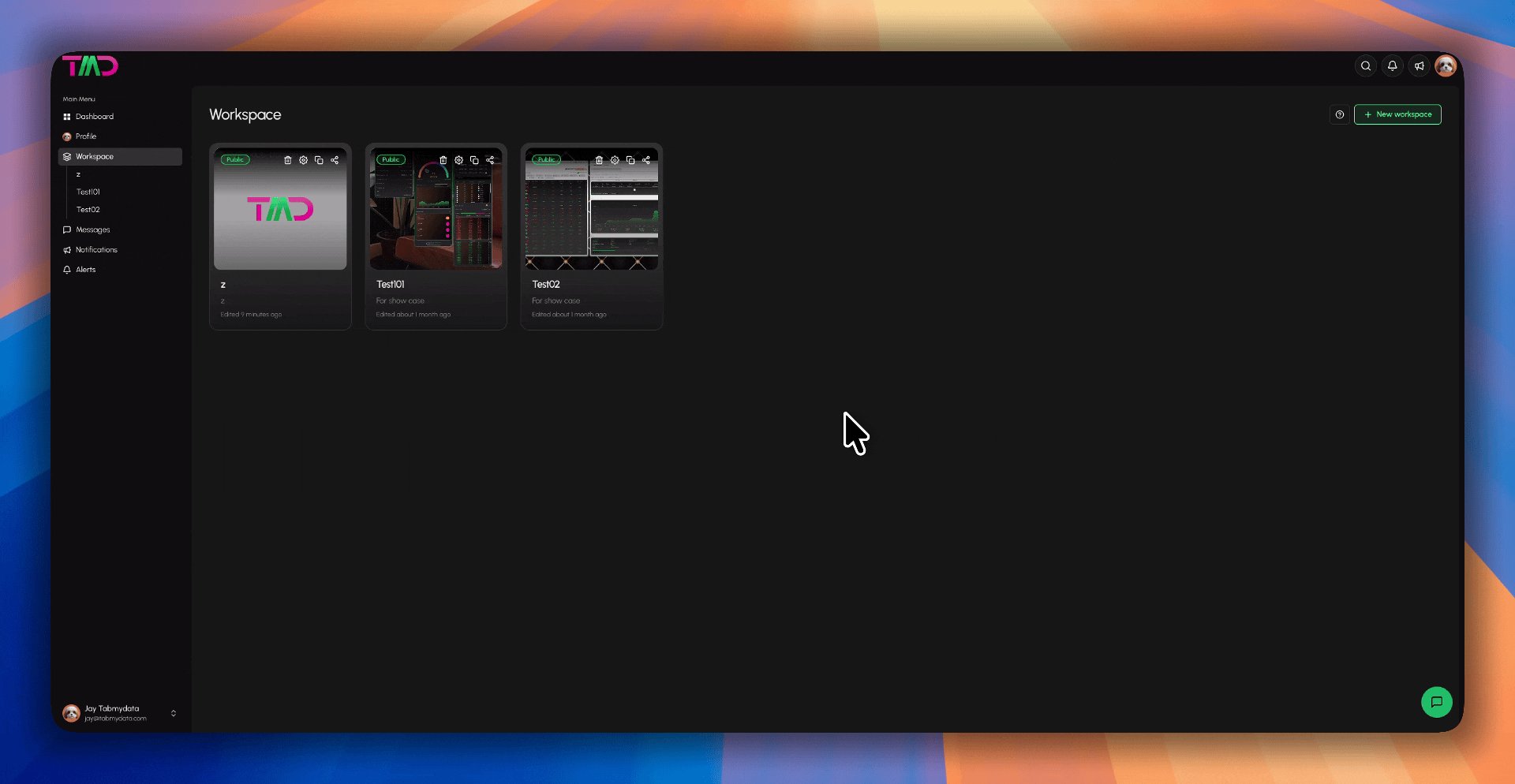Toggle the Public badge on Test101 card
This screenshot has height=784, width=1515.
click(x=391, y=159)
